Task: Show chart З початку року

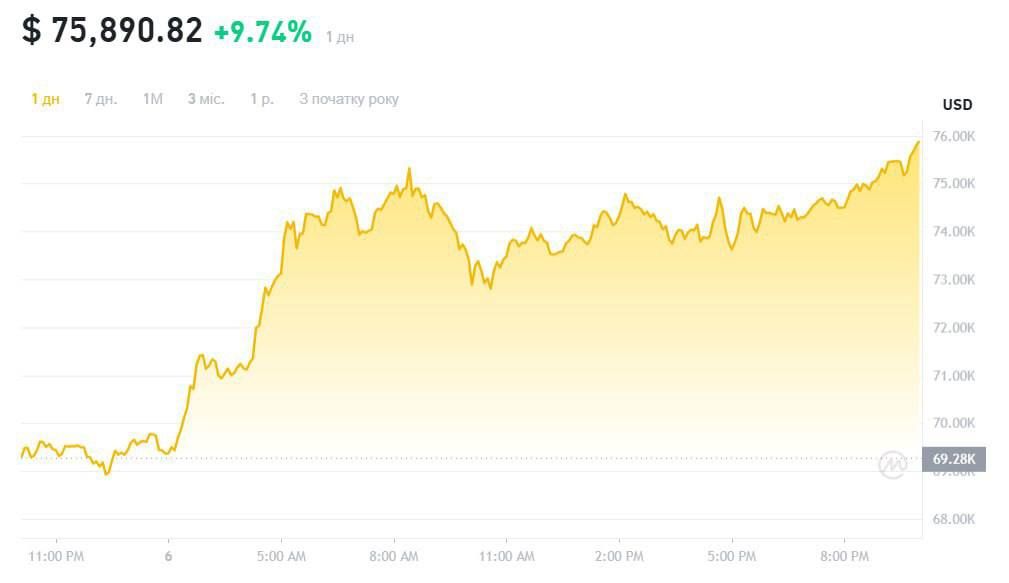Action: point(349,99)
